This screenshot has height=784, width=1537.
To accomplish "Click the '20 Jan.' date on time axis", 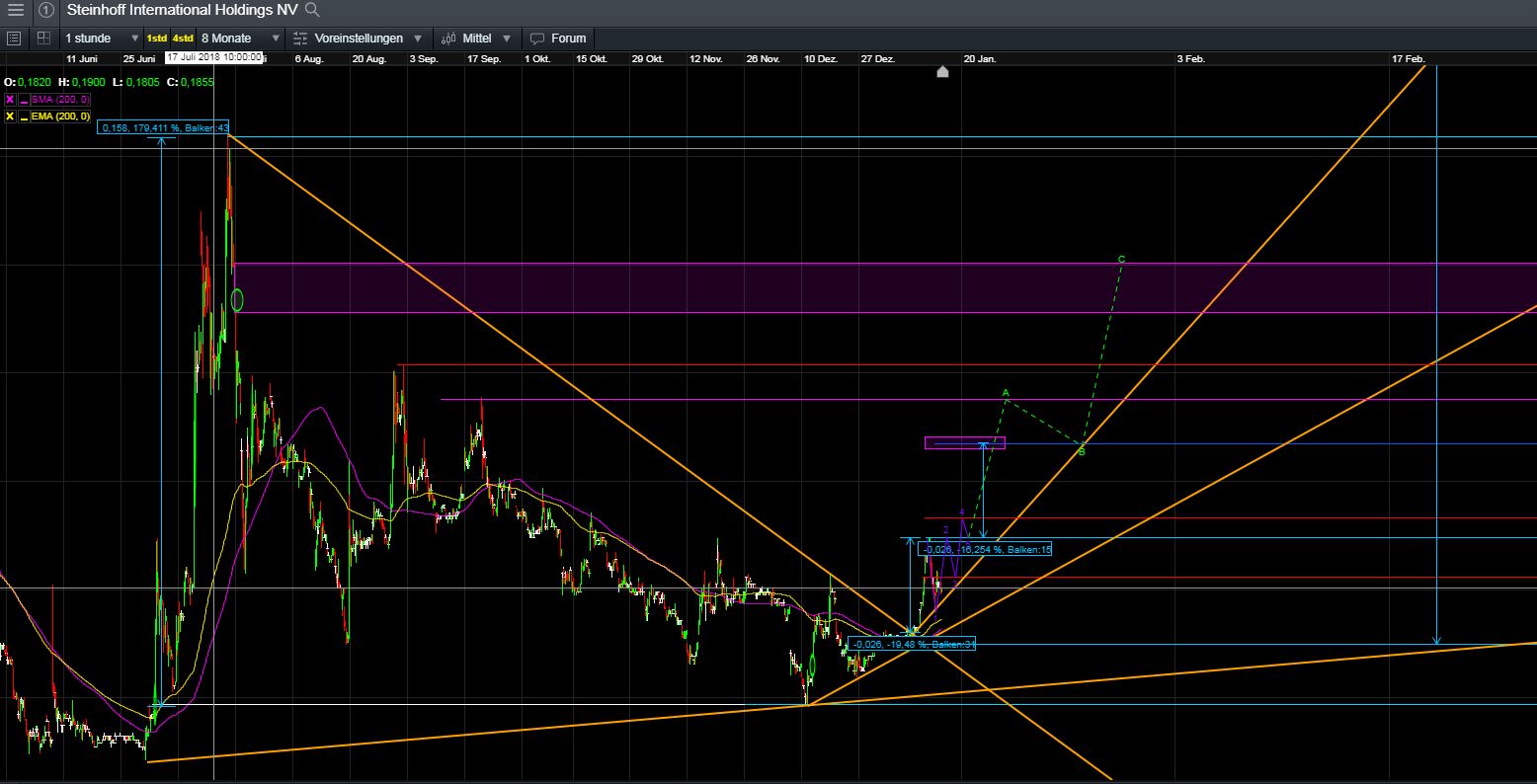I will click(x=980, y=59).
